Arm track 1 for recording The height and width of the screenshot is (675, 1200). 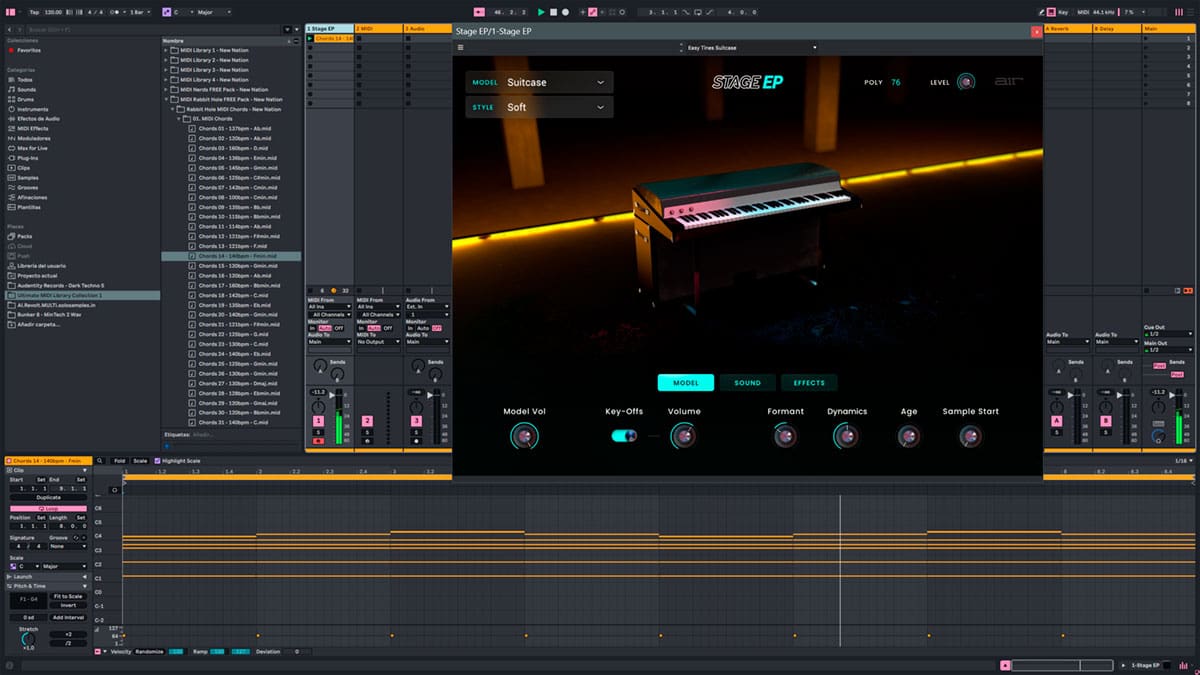318,441
